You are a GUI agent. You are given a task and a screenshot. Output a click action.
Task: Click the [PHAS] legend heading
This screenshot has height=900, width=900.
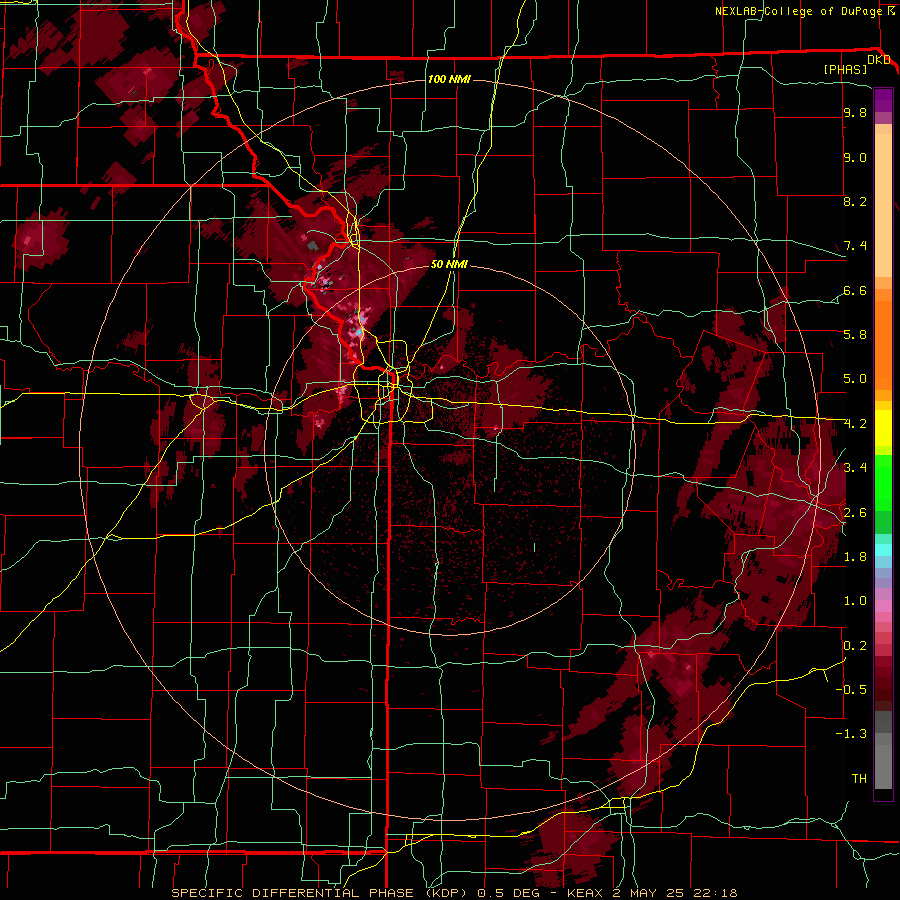845,69
